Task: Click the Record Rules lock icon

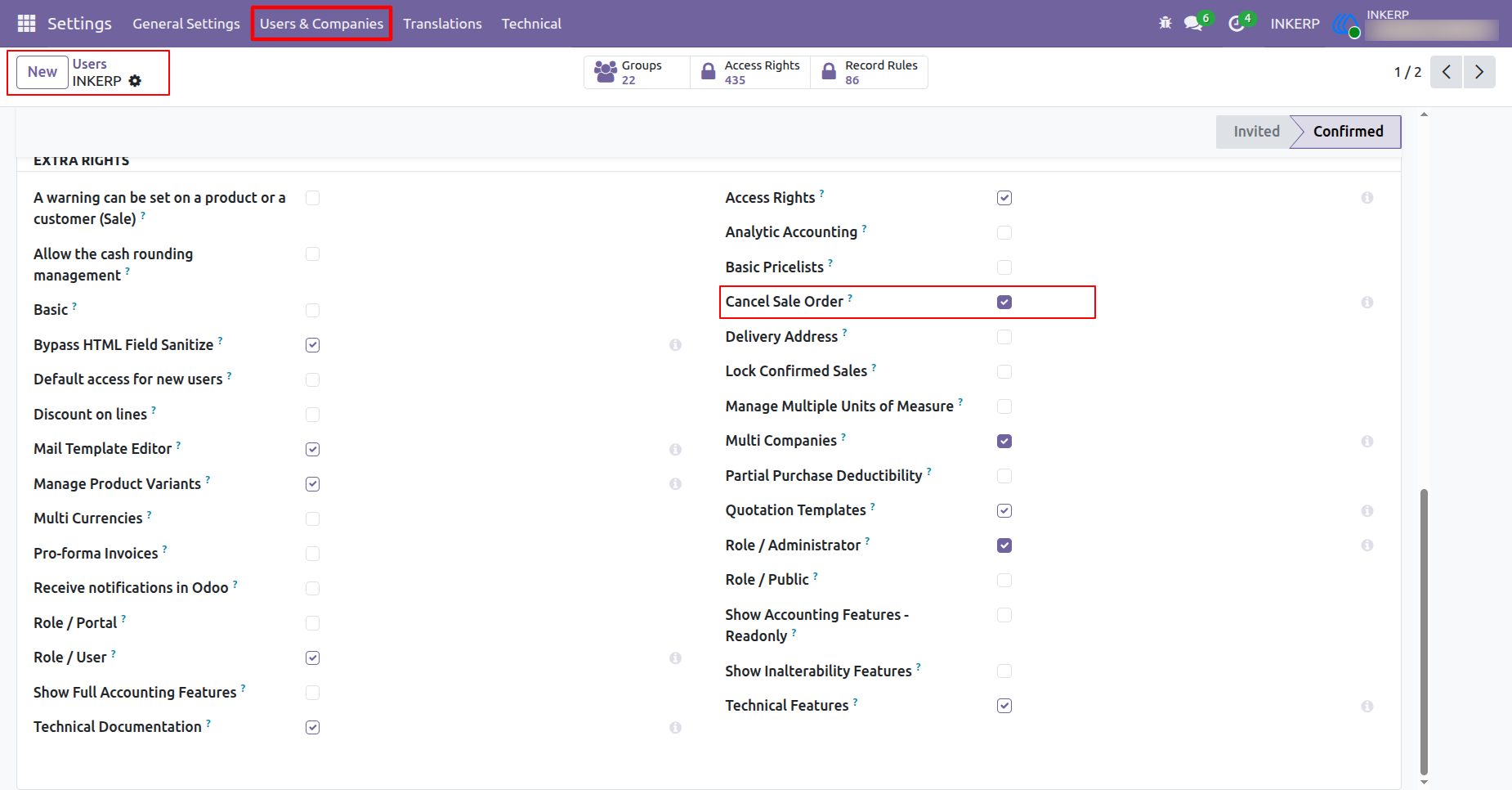Action: [x=829, y=72]
